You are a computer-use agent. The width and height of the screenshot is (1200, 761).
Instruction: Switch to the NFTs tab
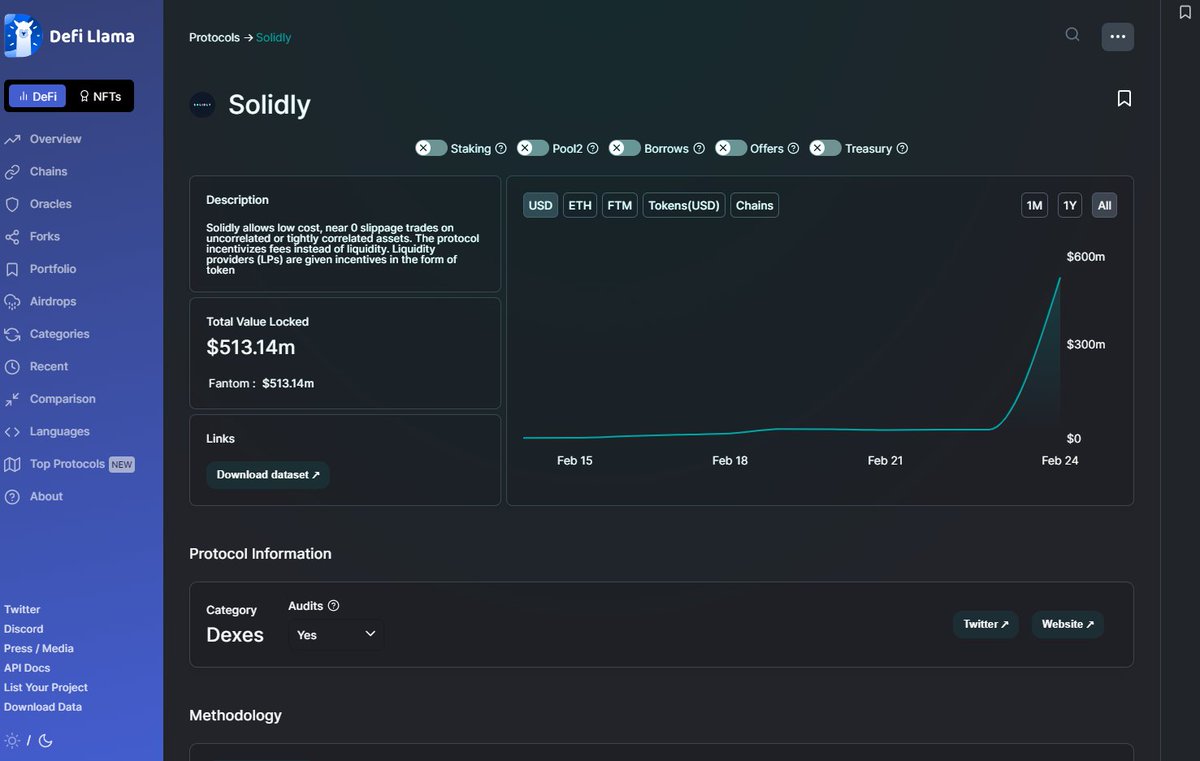(100, 95)
